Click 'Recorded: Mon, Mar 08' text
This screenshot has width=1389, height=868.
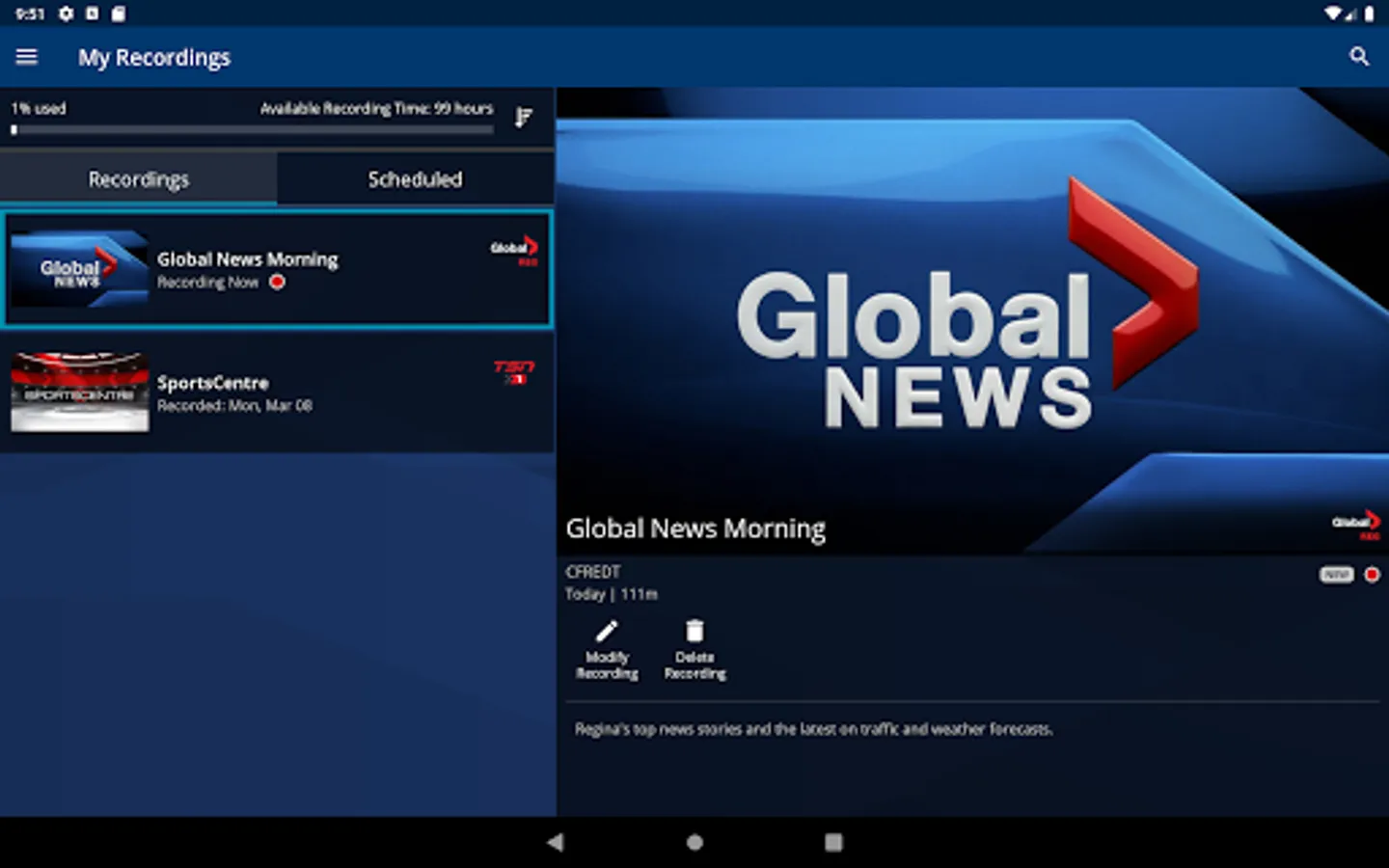[x=234, y=406]
